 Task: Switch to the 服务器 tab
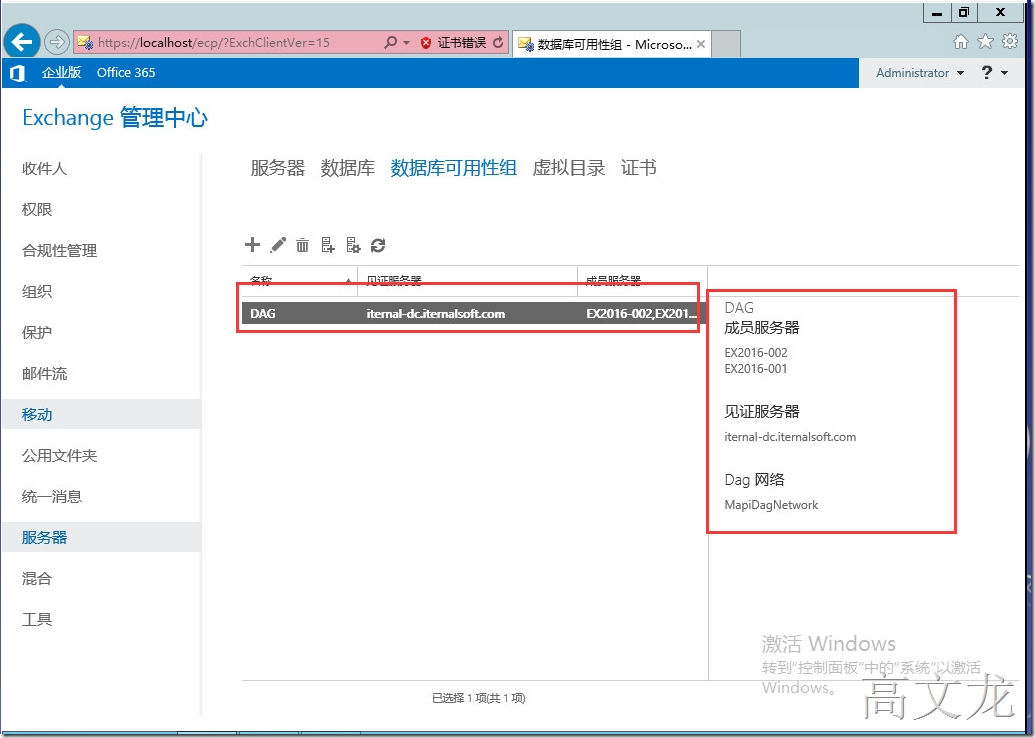pyautogui.click(x=277, y=168)
